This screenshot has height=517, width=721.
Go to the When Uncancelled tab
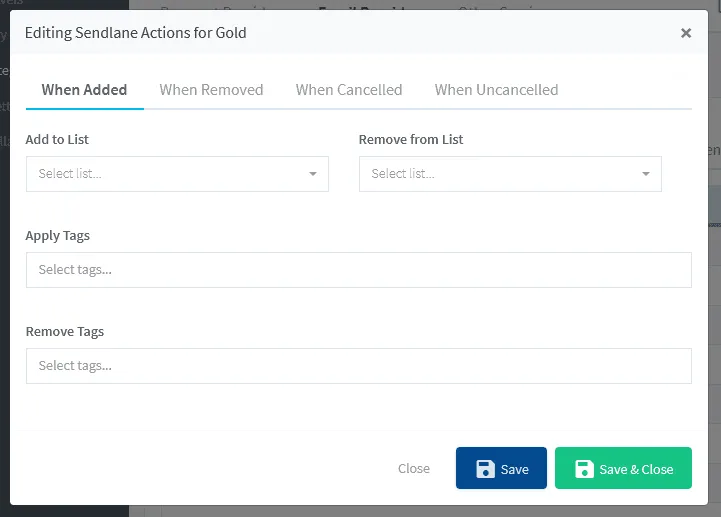pyautogui.click(x=496, y=90)
